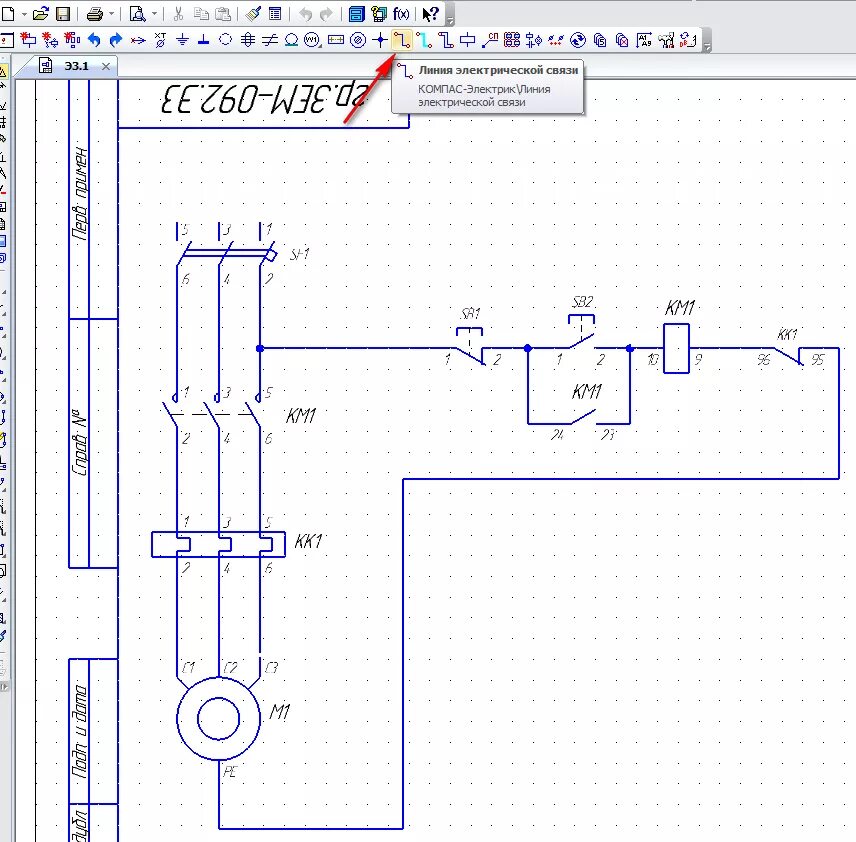Select the KK1 thermal relay block
The height and width of the screenshot is (842, 856).
pyautogui.click(x=218, y=544)
